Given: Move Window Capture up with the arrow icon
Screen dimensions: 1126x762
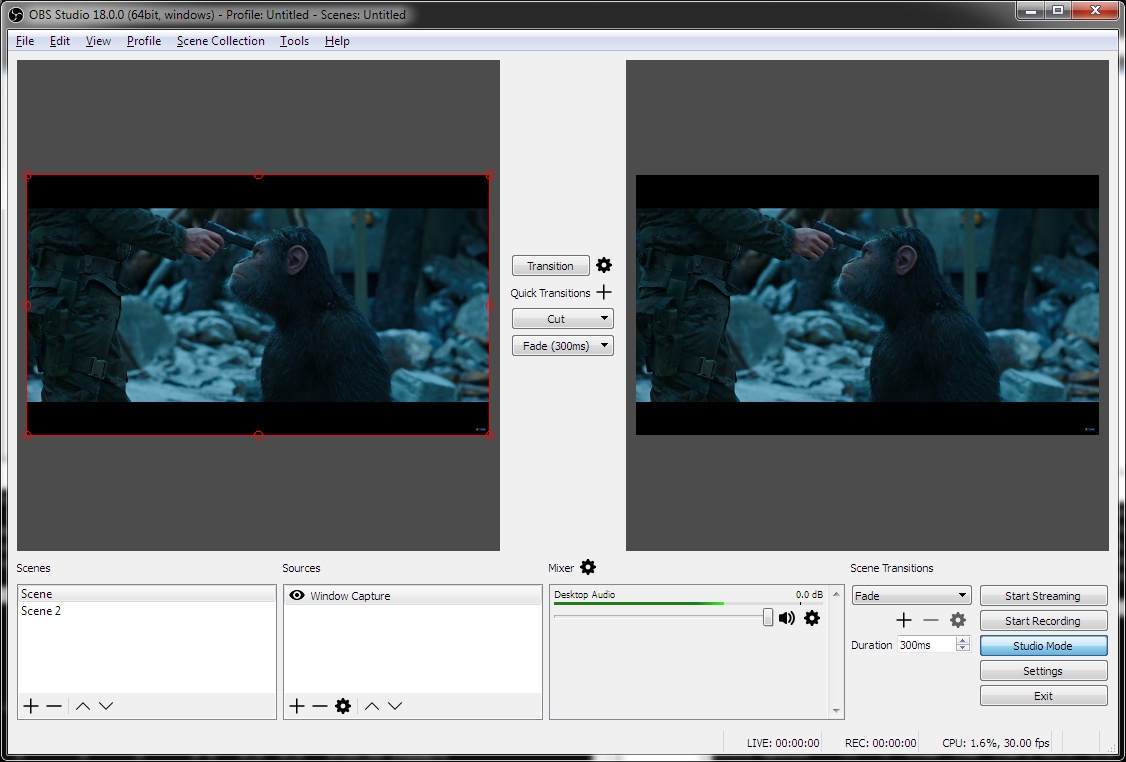Looking at the screenshot, I should coord(371,705).
